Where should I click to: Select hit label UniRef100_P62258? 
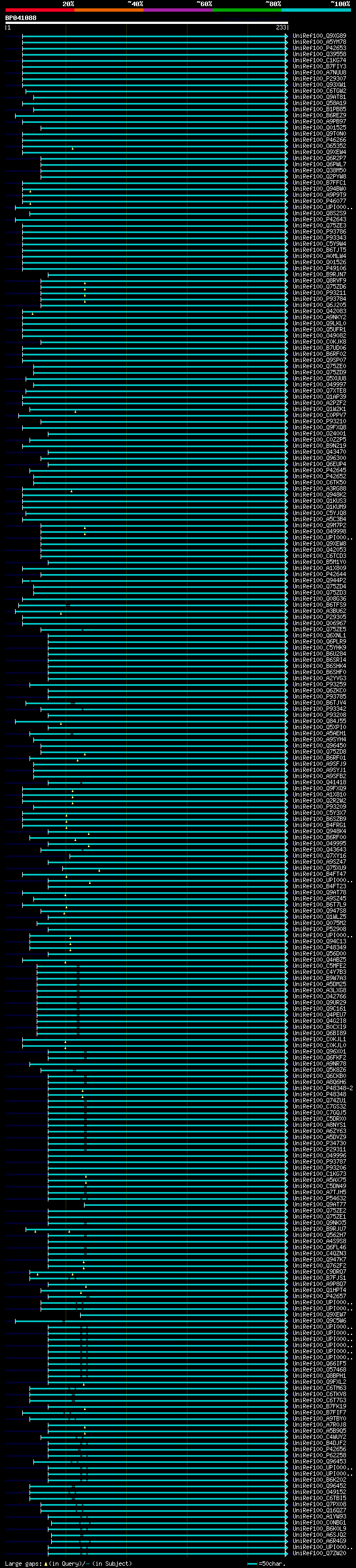[x=319, y=1456]
